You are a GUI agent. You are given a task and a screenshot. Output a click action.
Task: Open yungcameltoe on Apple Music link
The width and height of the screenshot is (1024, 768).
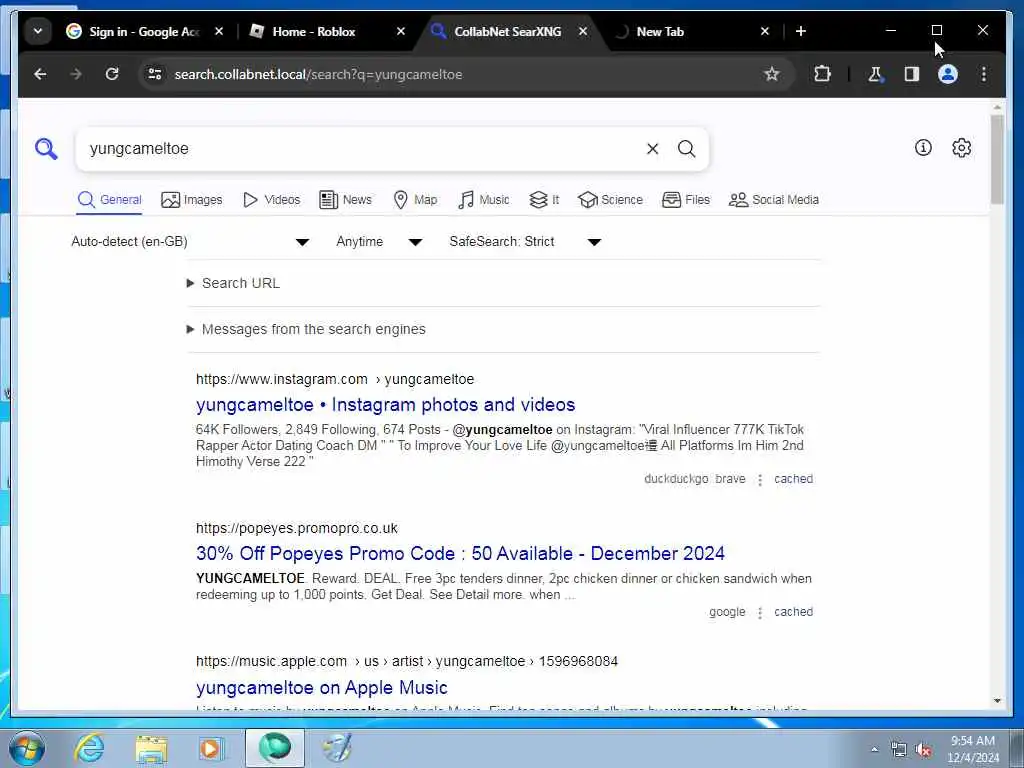(321, 688)
